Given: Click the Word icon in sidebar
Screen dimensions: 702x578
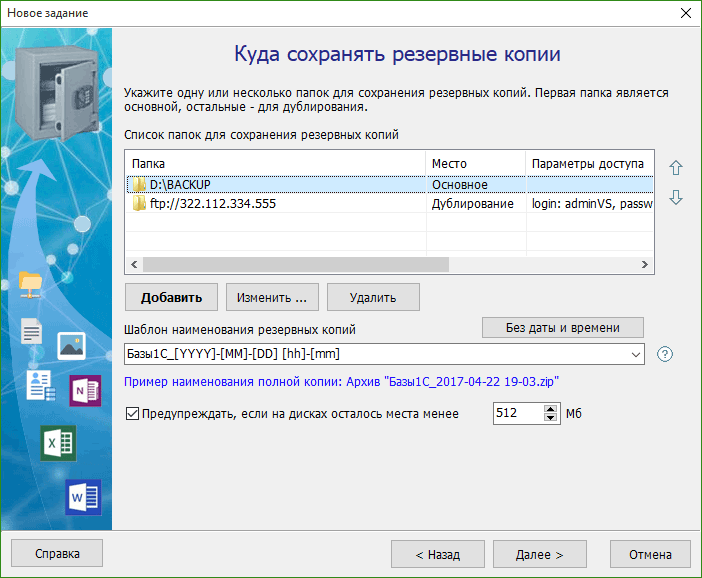Looking at the screenshot, I should coord(83,497).
